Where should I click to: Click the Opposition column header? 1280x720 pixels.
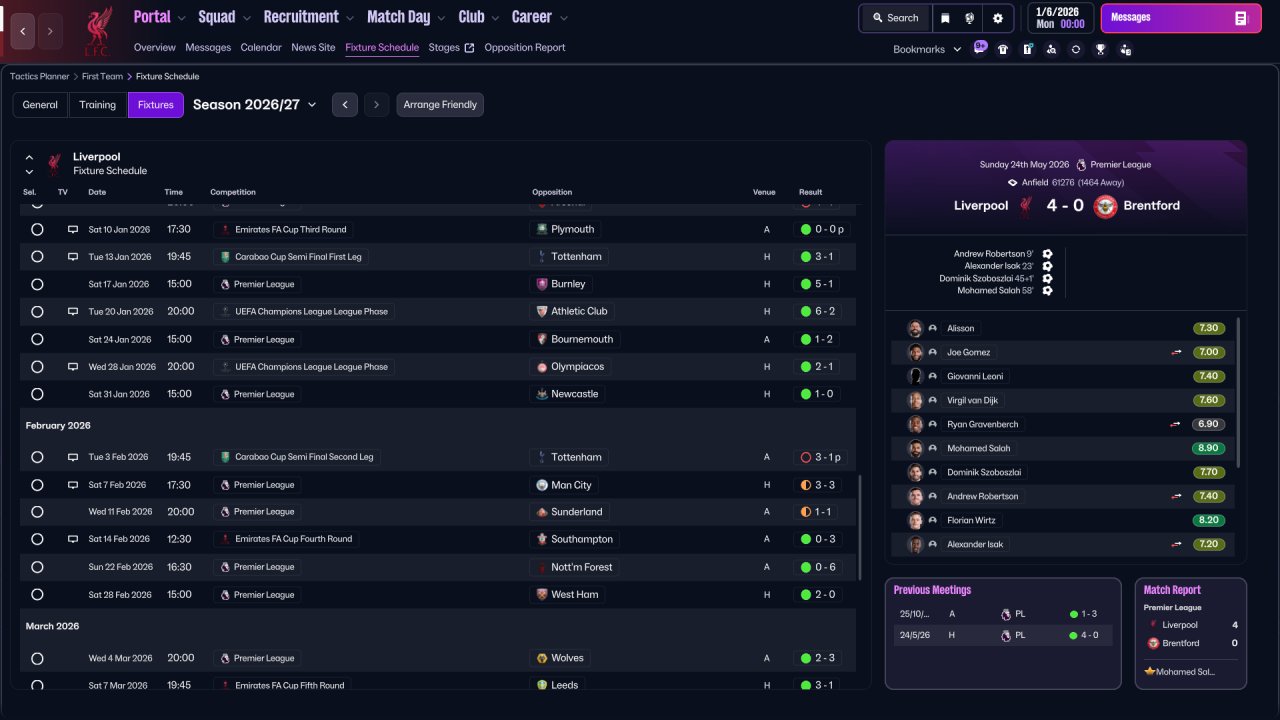(552, 192)
